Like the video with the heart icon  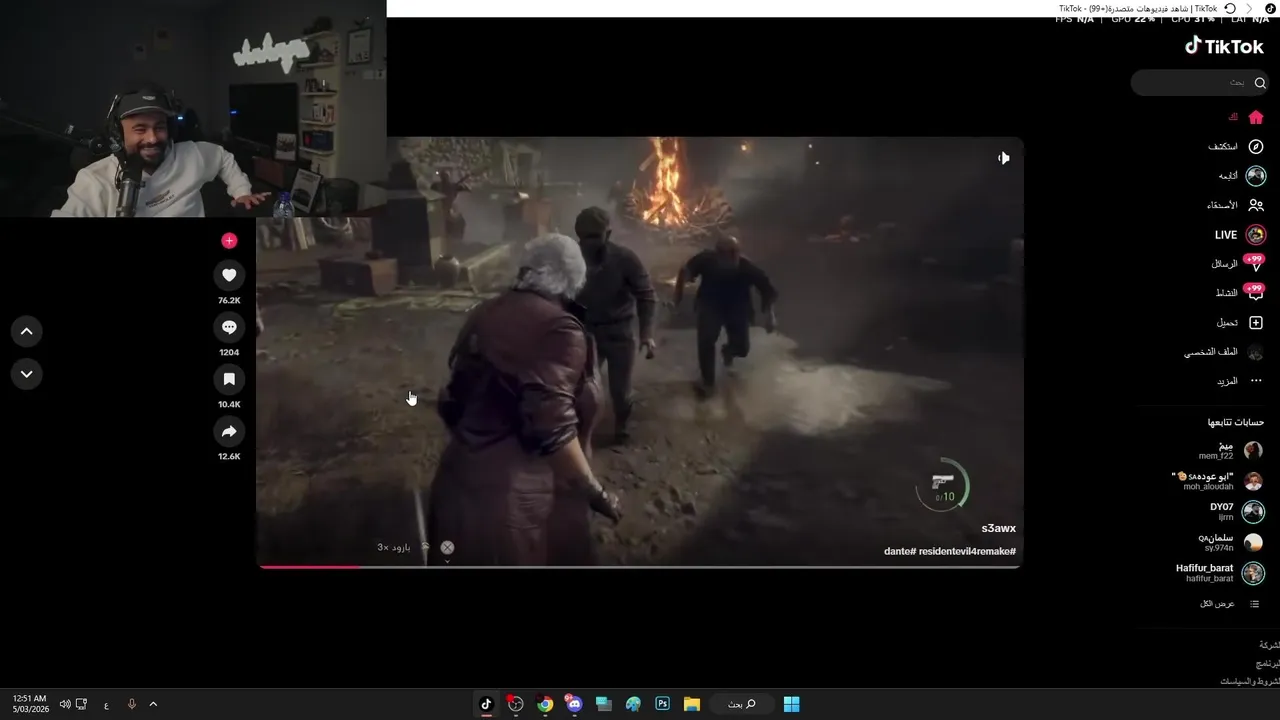[229, 275]
